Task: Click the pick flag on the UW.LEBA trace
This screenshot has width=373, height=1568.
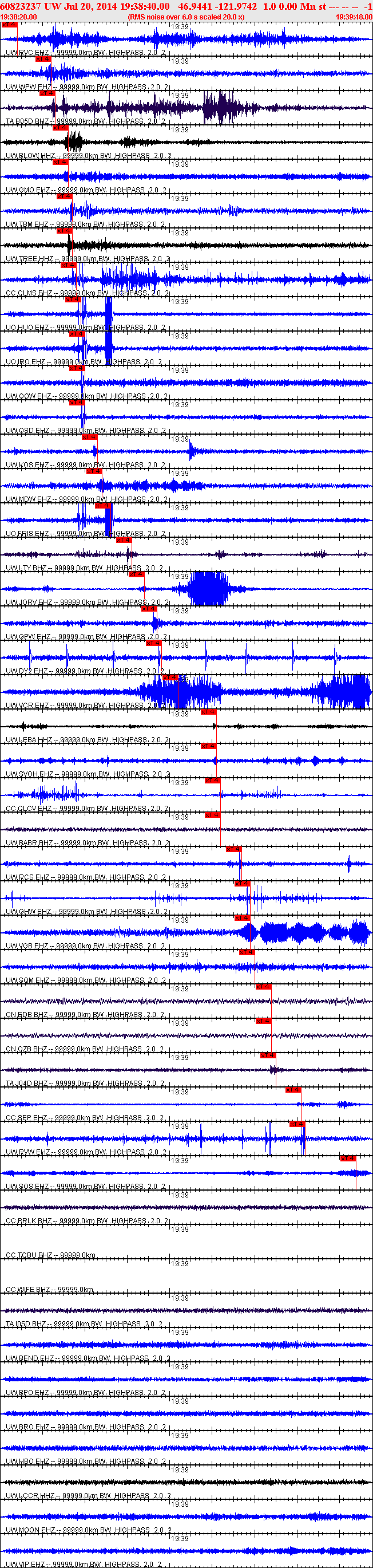Action: pos(208,712)
